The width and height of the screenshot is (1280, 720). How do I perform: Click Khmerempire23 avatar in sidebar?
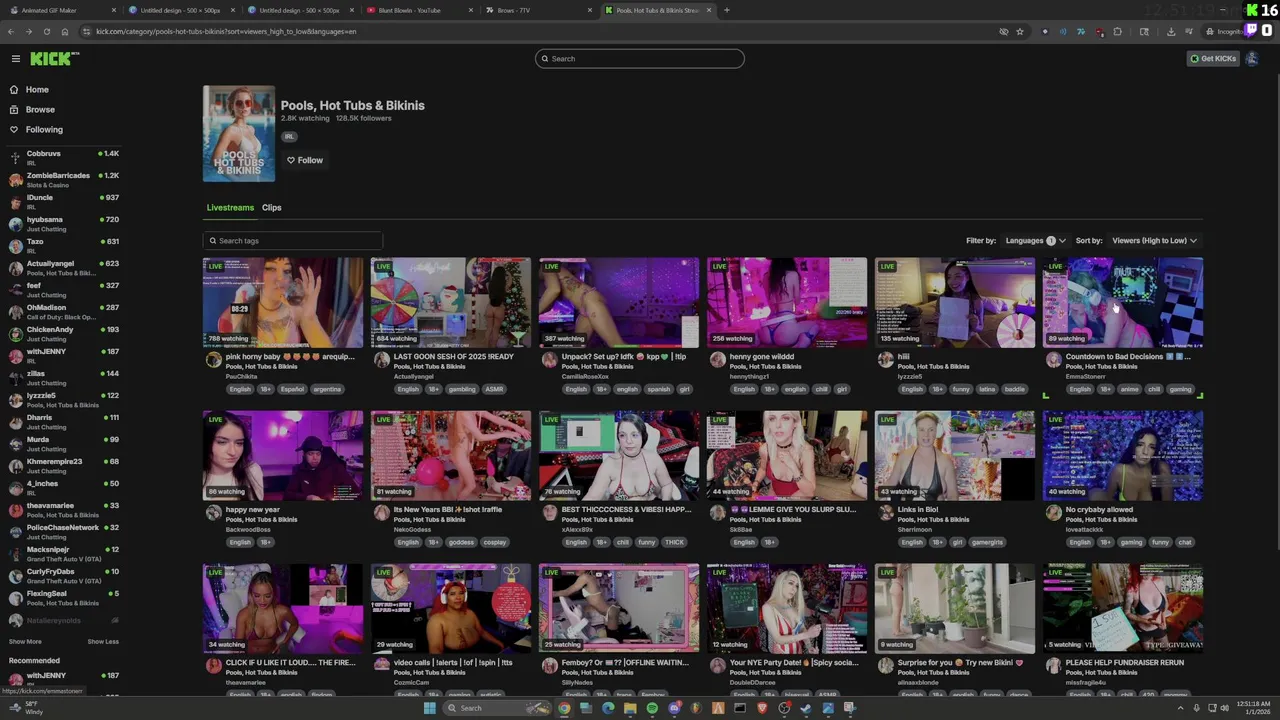(x=16, y=466)
